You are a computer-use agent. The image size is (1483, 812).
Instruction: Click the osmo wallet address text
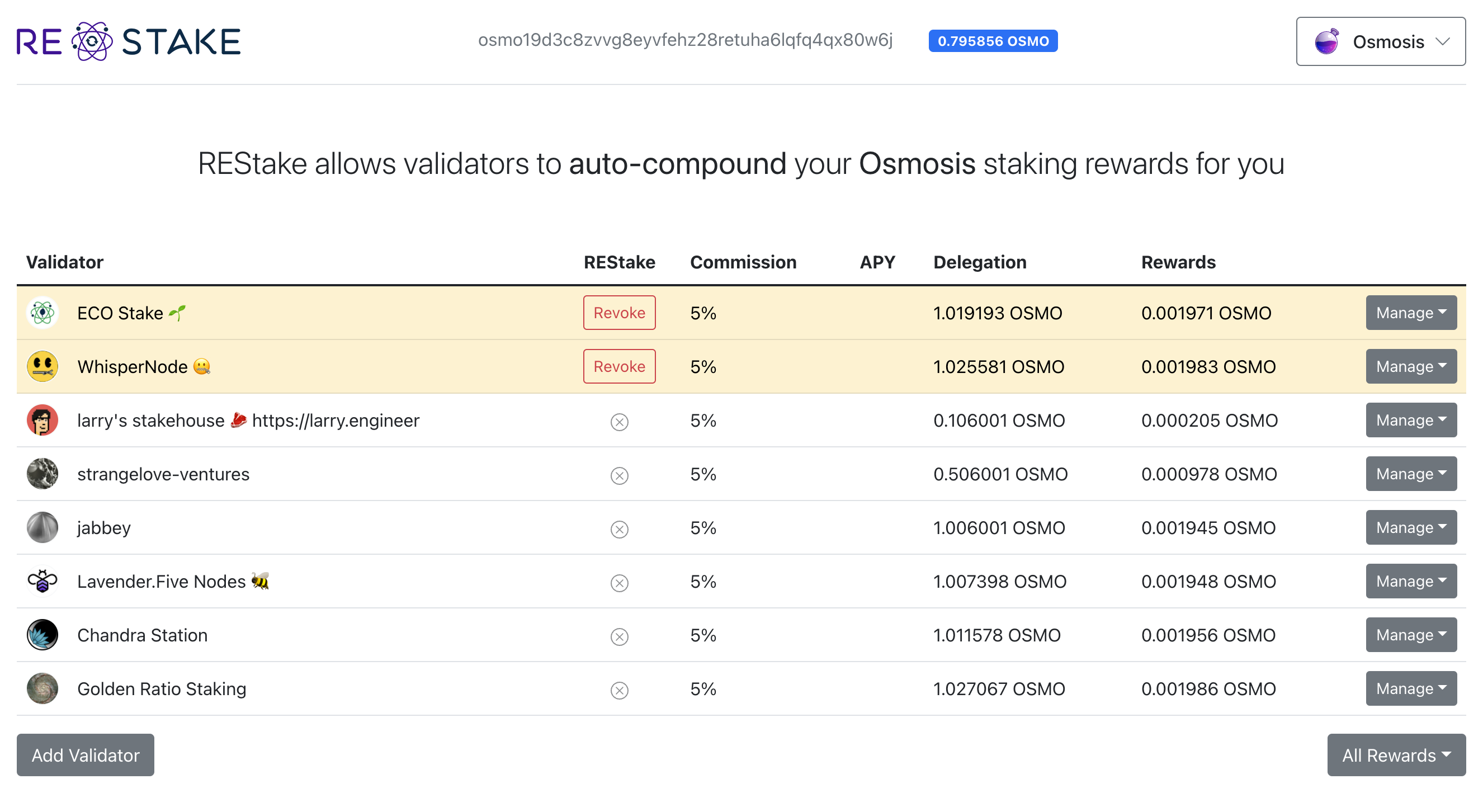tap(685, 40)
